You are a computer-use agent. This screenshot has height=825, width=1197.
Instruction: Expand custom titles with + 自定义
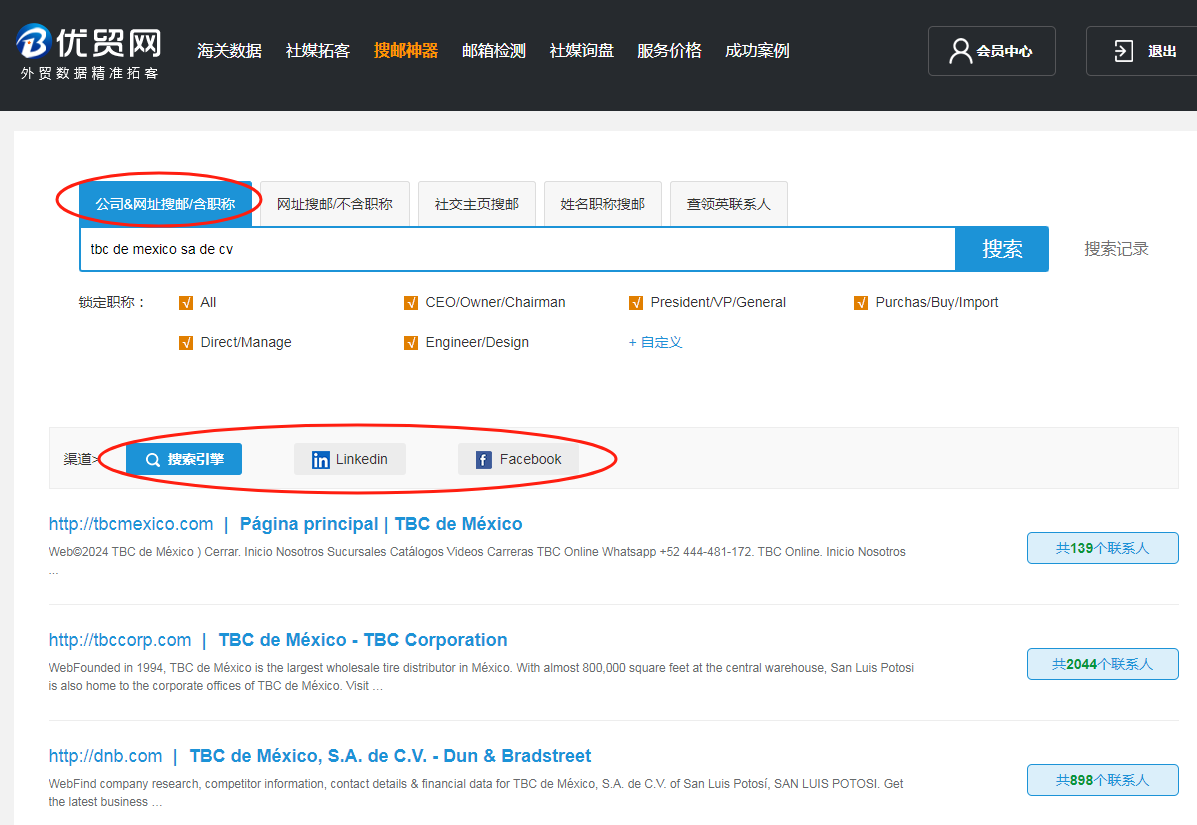655,343
